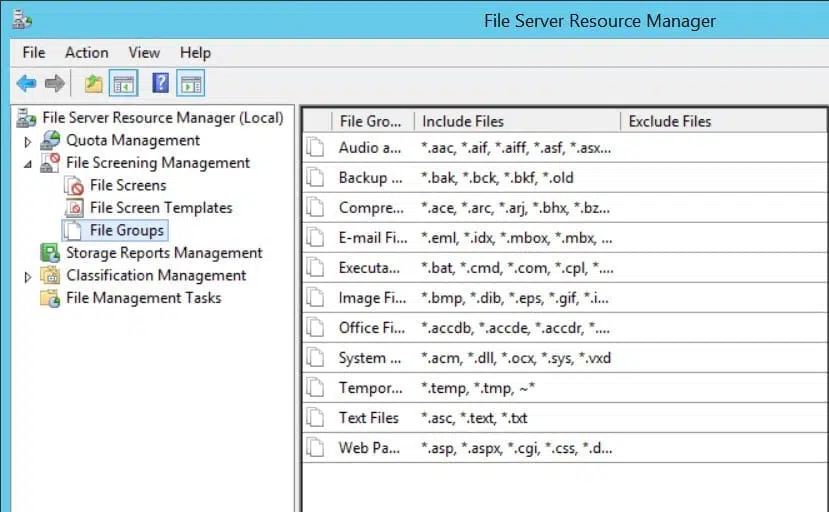
Task: Click the document icon of Tempor... row
Action: click(x=316, y=388)
